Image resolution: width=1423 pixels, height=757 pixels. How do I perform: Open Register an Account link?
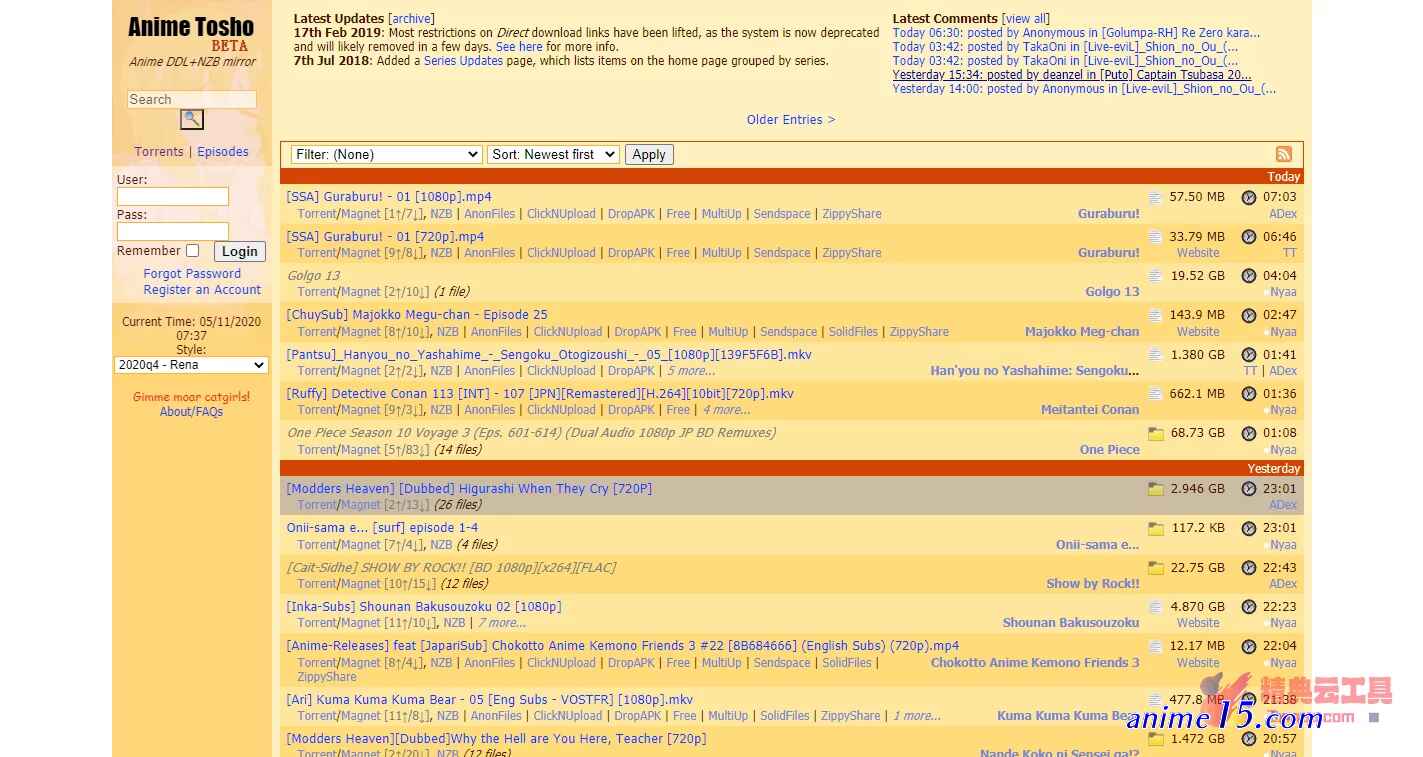(202, 290)
